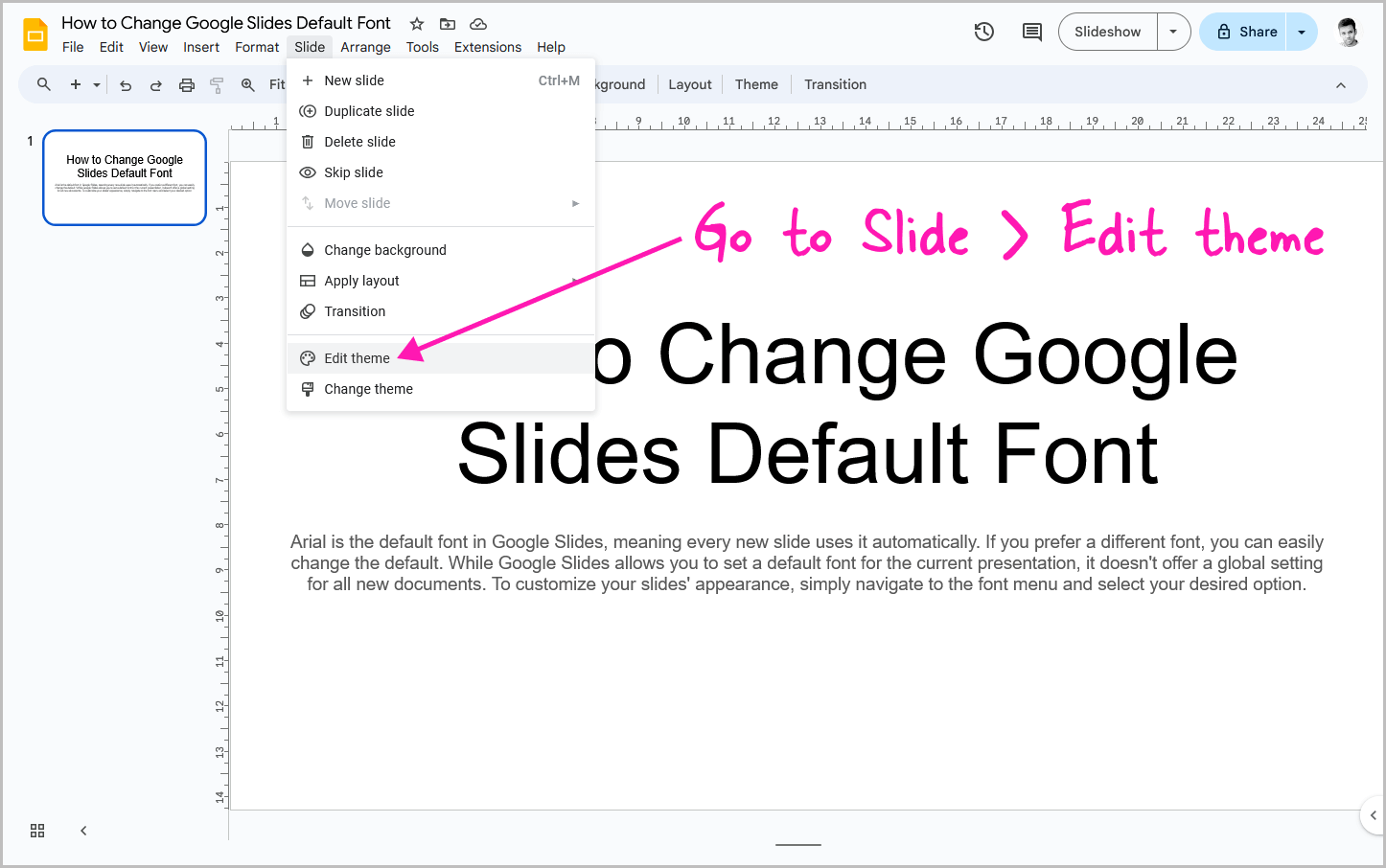The image size is (1386, 868).
Task: Select Change background in Slide menu
Action: pyautogui.click(x=441, y=250)
